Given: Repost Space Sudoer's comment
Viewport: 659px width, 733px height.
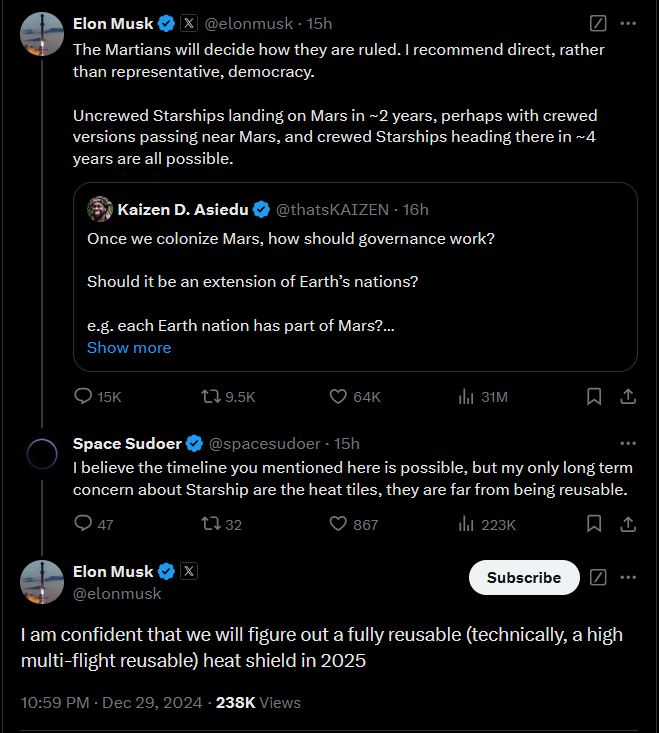Looking at the screenshot, I should [211, 524].
